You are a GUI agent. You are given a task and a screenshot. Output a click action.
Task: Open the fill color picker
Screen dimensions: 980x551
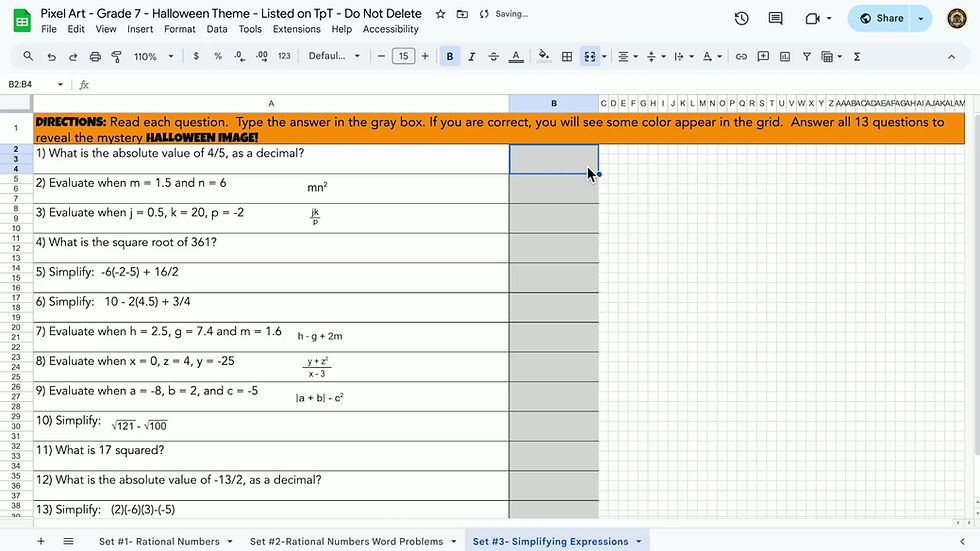[544, 56]
